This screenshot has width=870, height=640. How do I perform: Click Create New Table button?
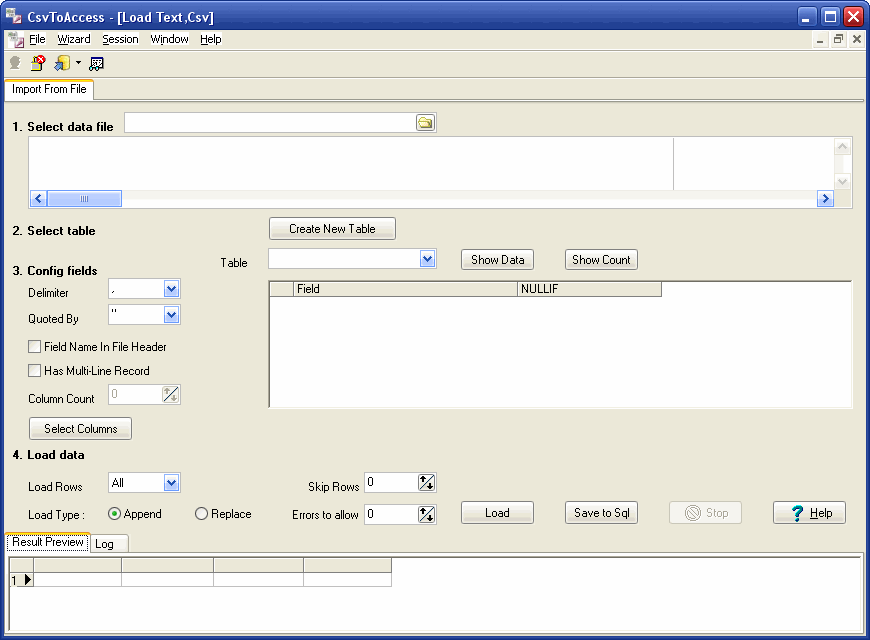[x=332, y=229]
